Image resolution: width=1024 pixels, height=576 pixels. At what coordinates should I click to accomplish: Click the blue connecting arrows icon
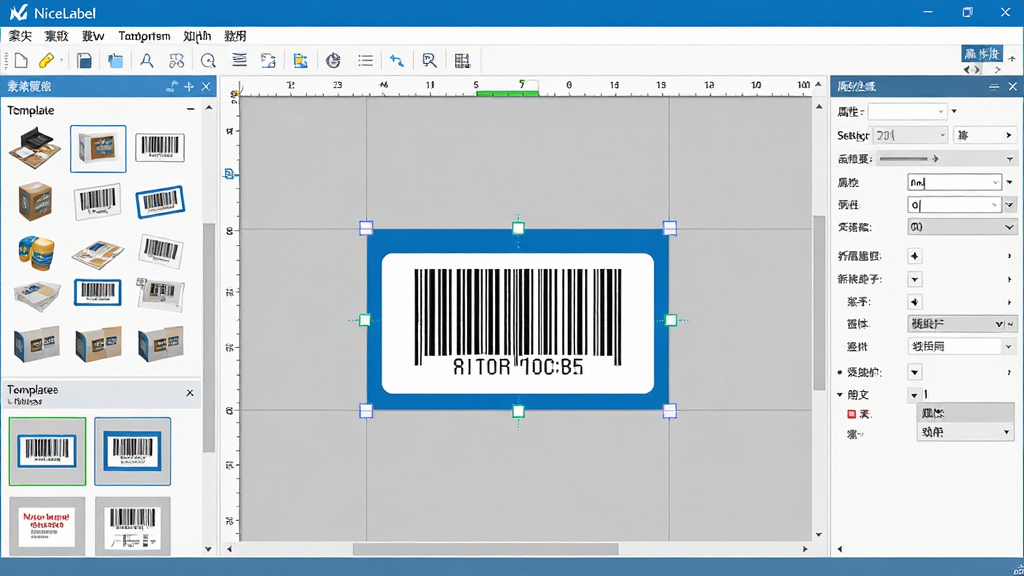(x=396, y=61)
